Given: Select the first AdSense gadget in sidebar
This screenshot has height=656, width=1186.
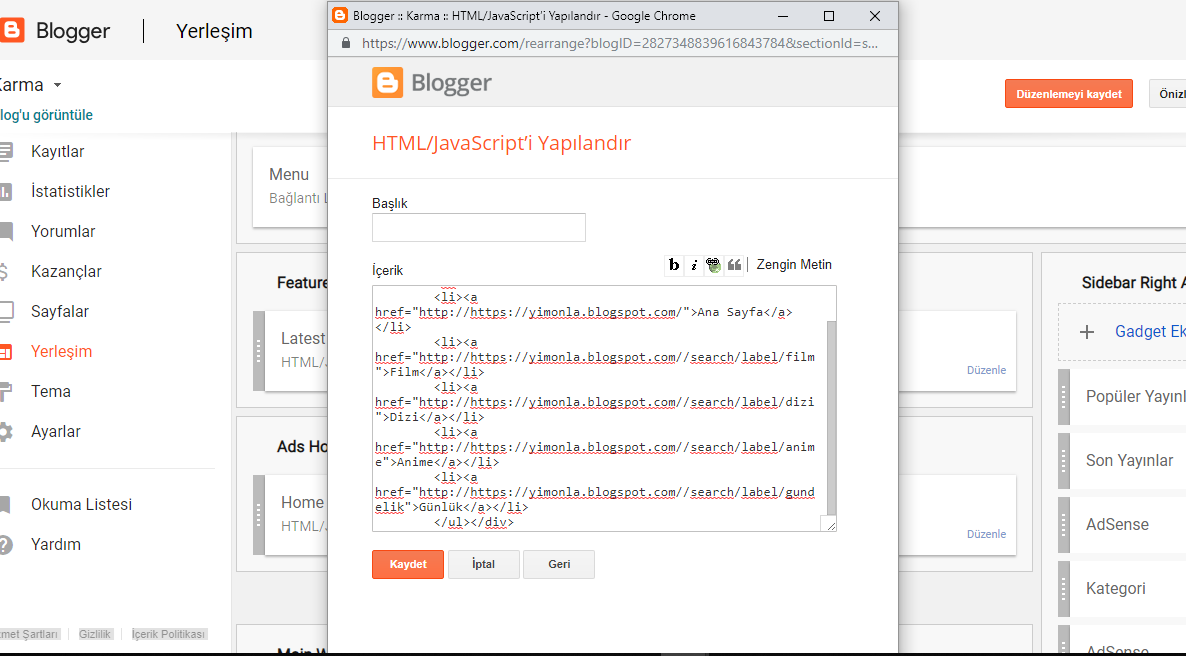Looking at the screenshot, I should click(x=1128, y=524).
